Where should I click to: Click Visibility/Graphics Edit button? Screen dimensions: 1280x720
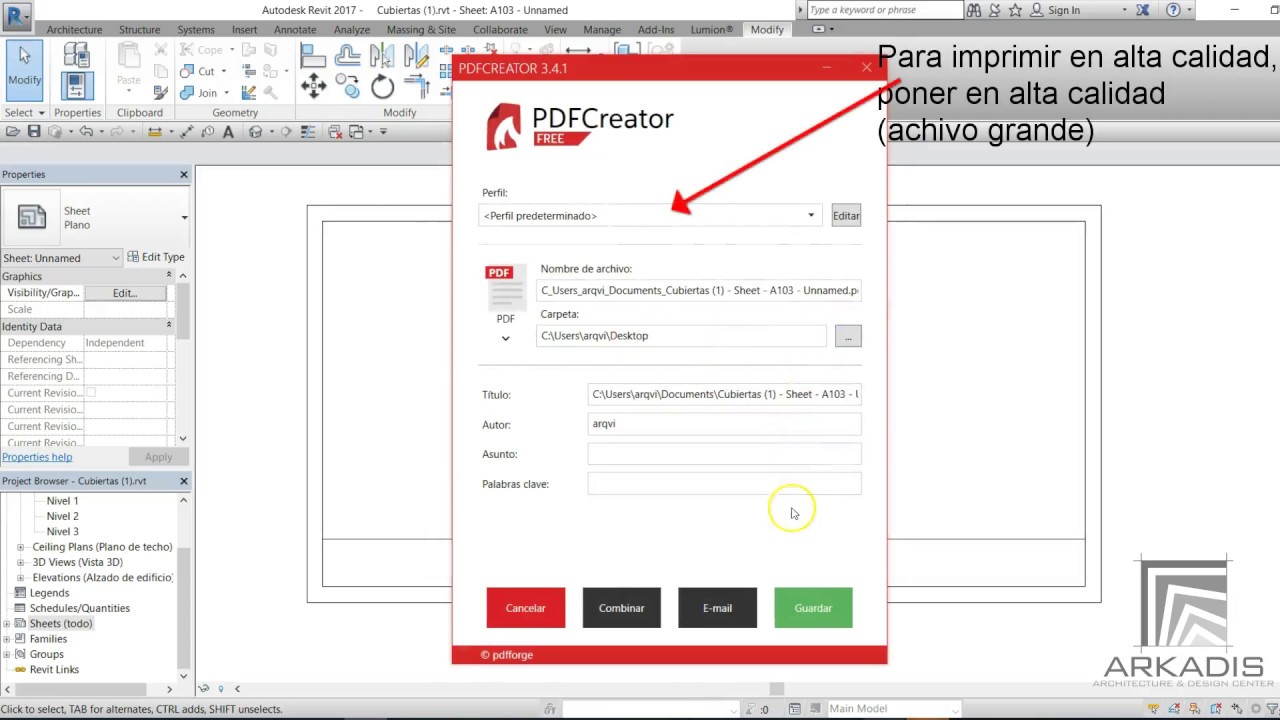pyautogui.click(x=124, y=293)
